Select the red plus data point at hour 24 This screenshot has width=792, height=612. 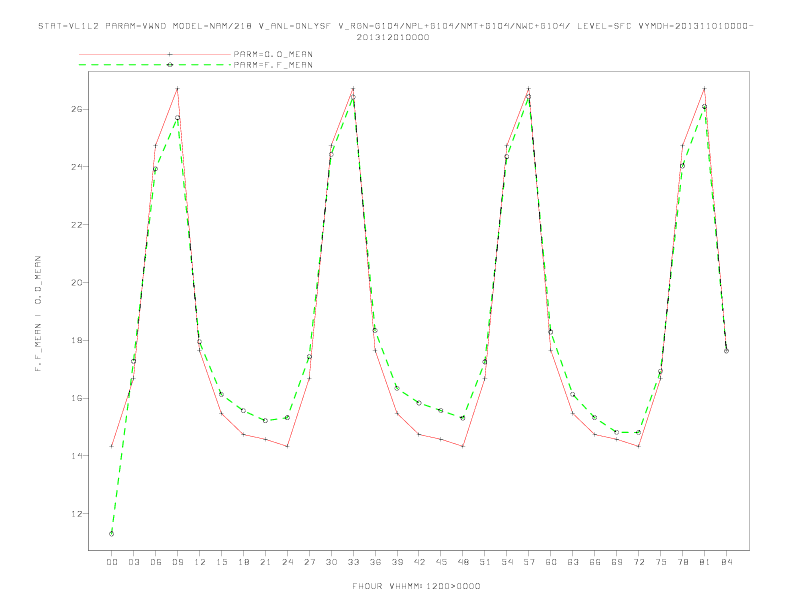287,446
